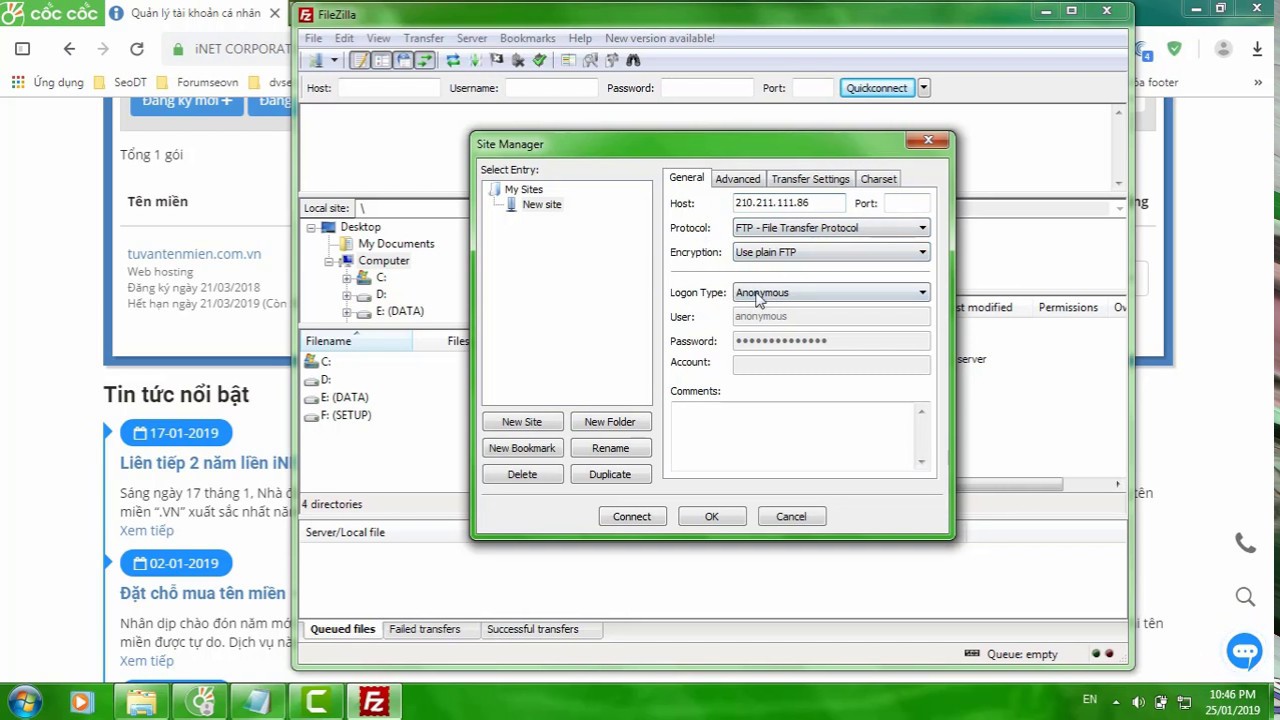Viewport: 1280px width, 720px height.
Task: Collapse Computer node in local tree
Action: (328, 261)
